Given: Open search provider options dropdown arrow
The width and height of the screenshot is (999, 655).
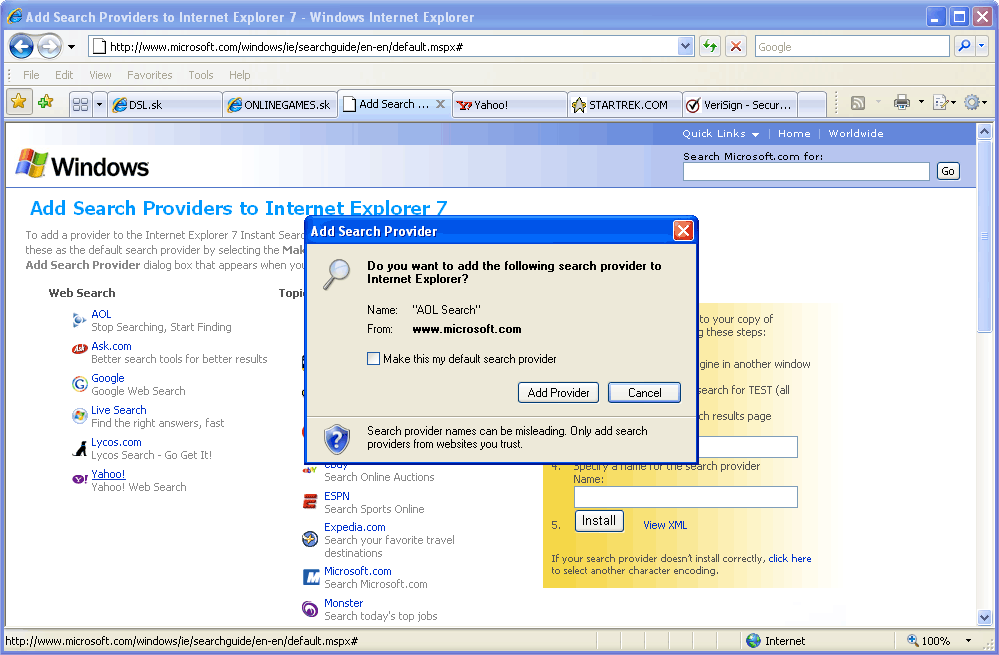Looking at the screenshot, I should [982, 46].
